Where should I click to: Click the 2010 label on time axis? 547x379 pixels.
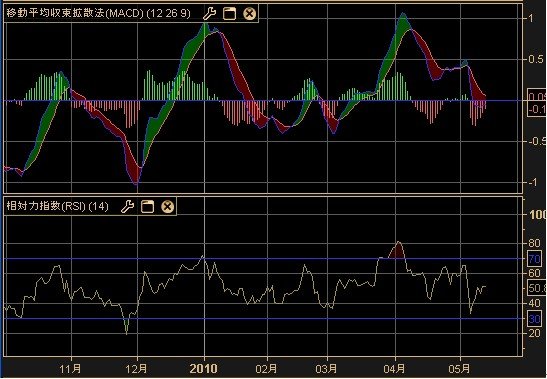(203, 369)
